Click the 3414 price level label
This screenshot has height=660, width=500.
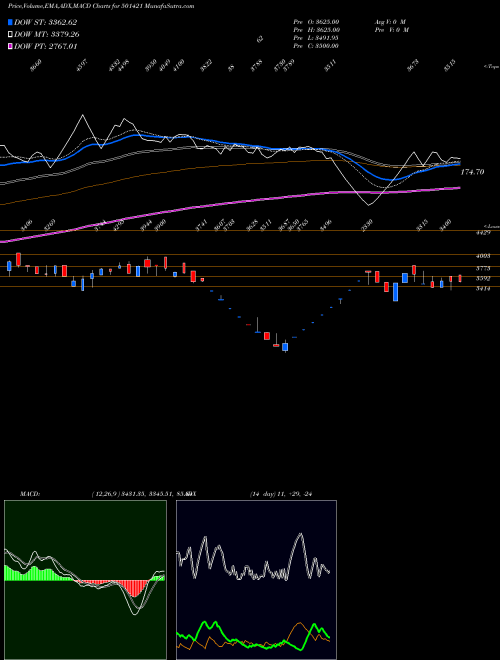(483, 289)
